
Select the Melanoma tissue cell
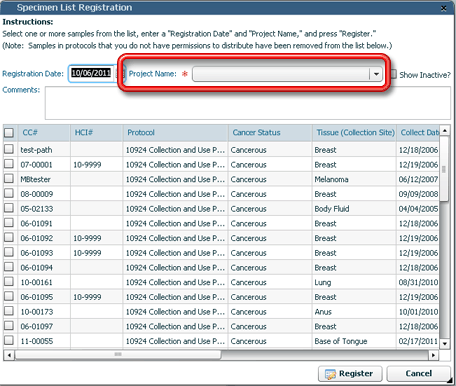point(354,179)
